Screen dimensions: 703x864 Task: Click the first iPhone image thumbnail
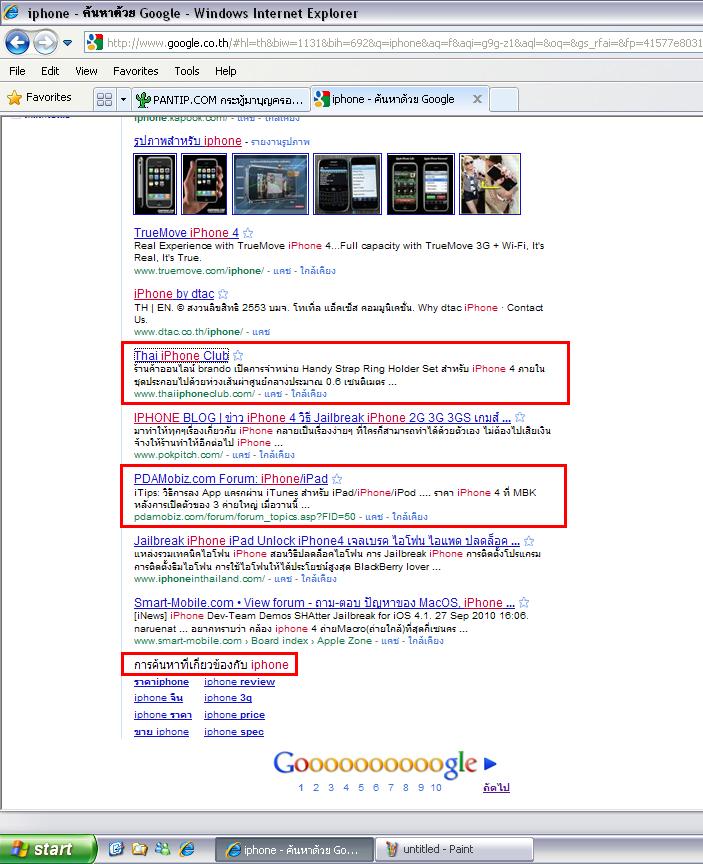coord(155,184)
